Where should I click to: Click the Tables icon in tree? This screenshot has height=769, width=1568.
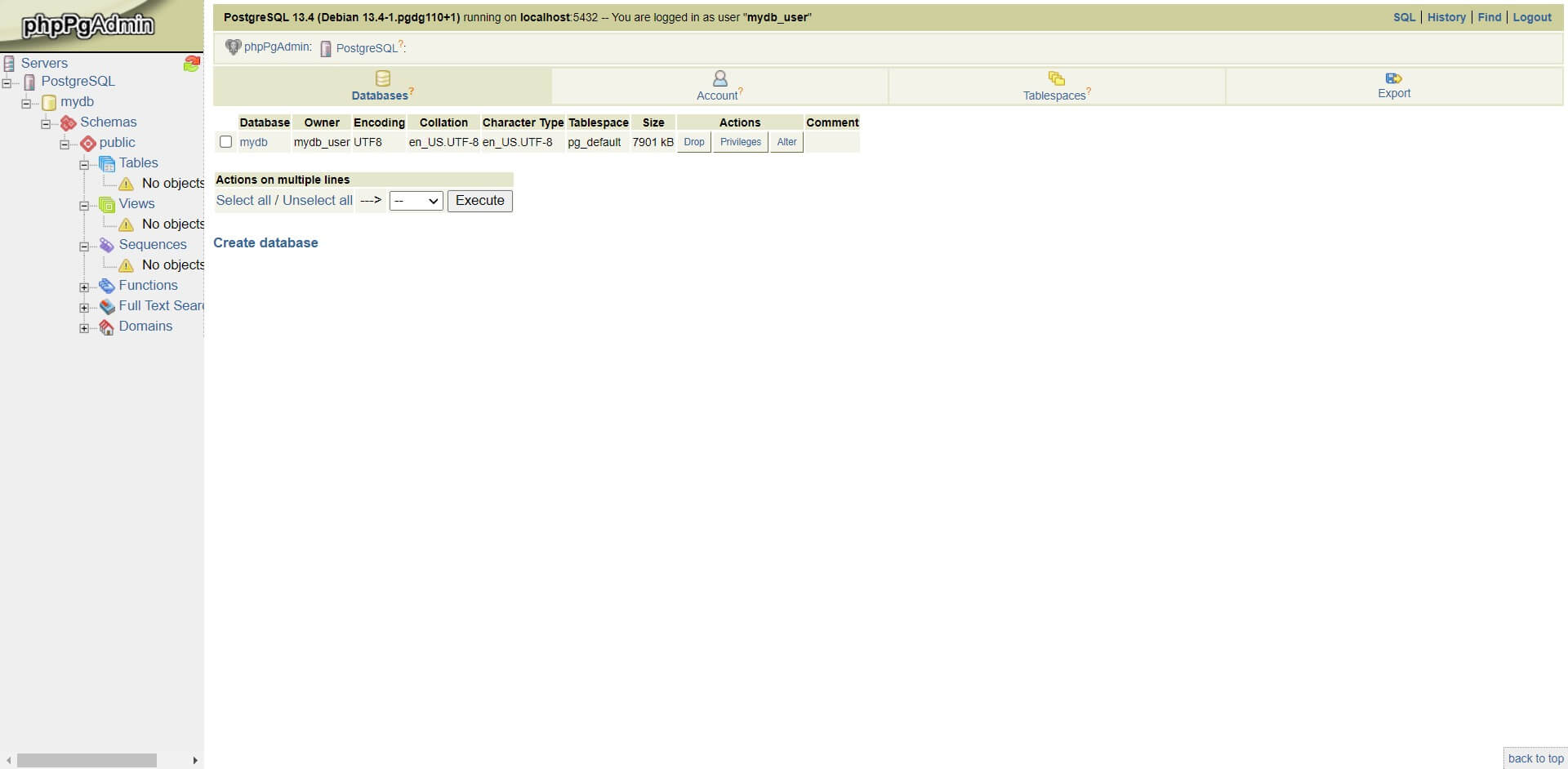coord(107,163)
